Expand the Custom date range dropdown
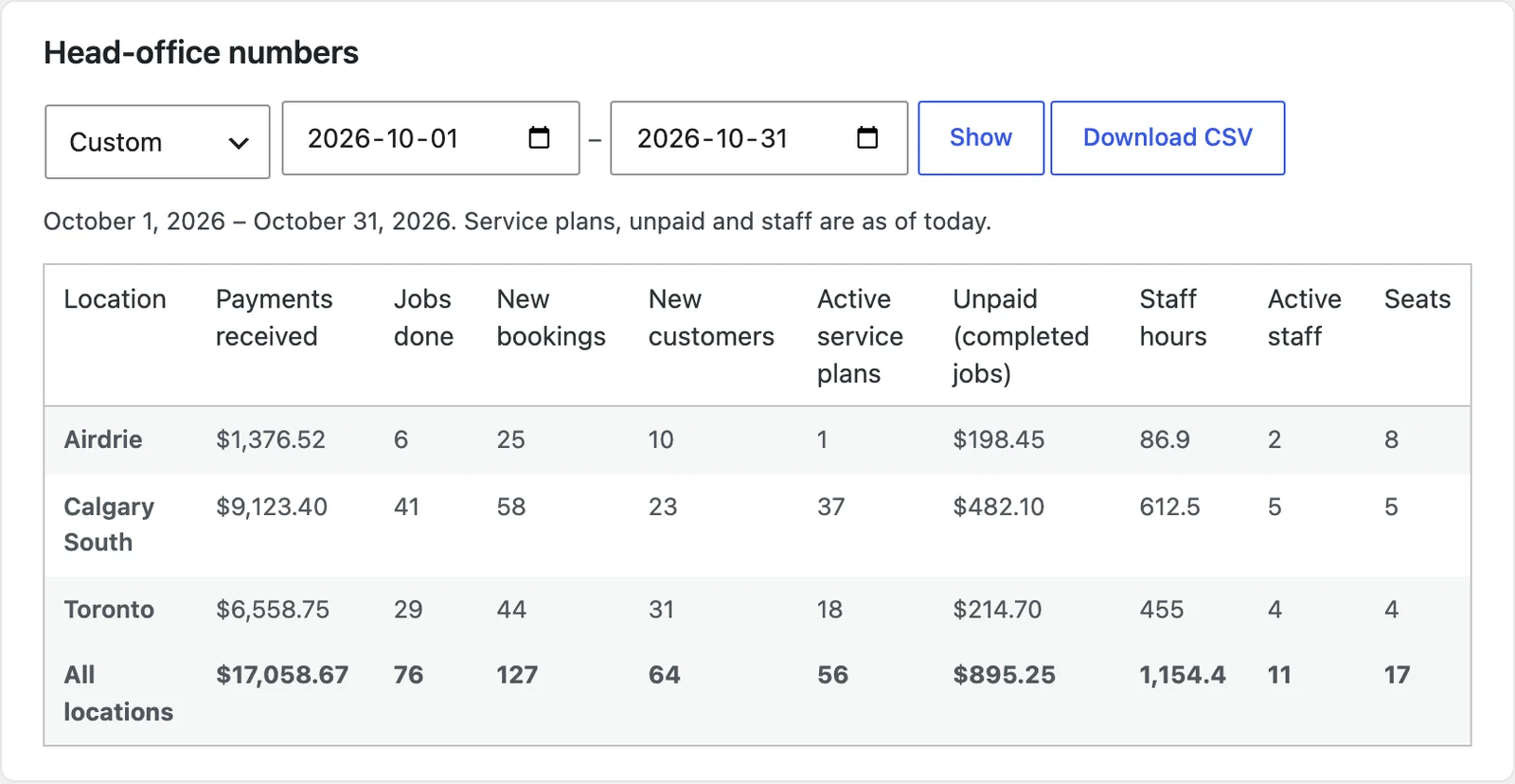Screen dimensions: 1515x784 click(x=157, y=142)
